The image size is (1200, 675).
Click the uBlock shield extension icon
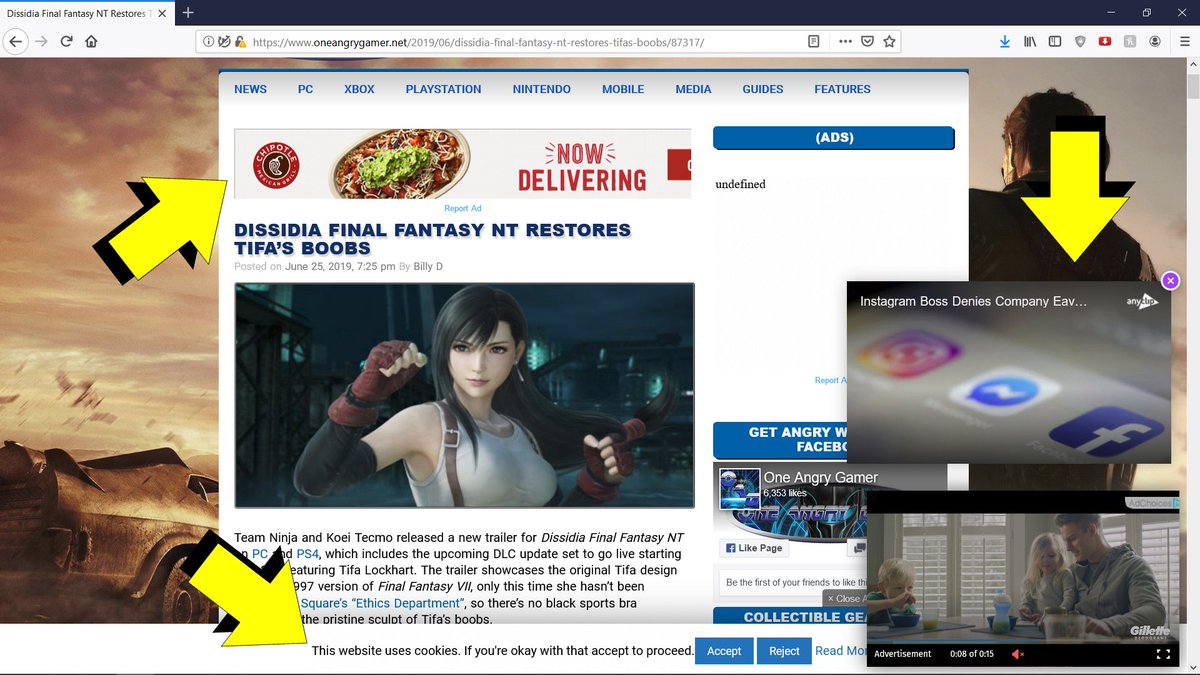click(x=1079, y=42)
